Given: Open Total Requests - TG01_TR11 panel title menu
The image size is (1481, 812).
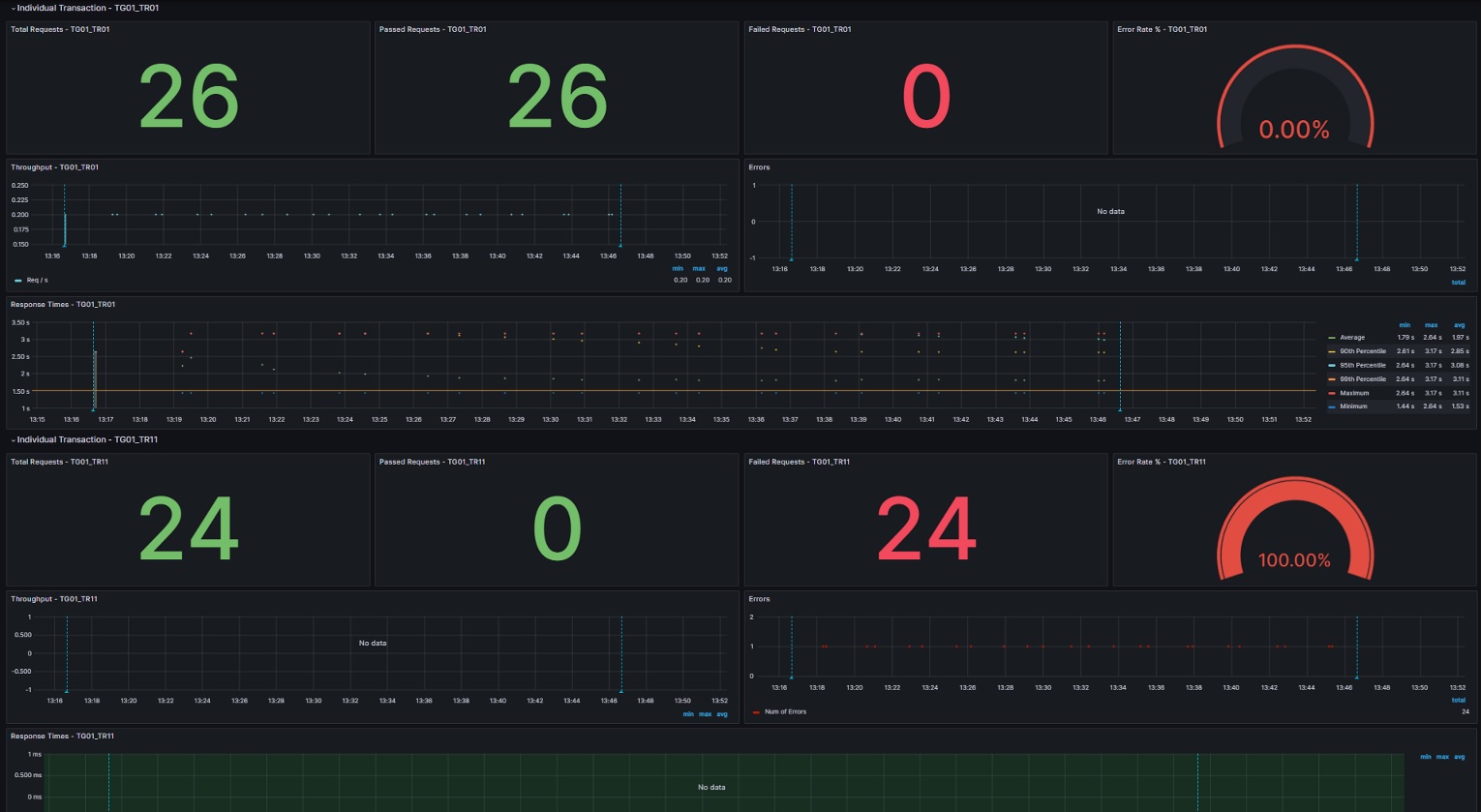Looking at the screenshot, I should (59, 462).
